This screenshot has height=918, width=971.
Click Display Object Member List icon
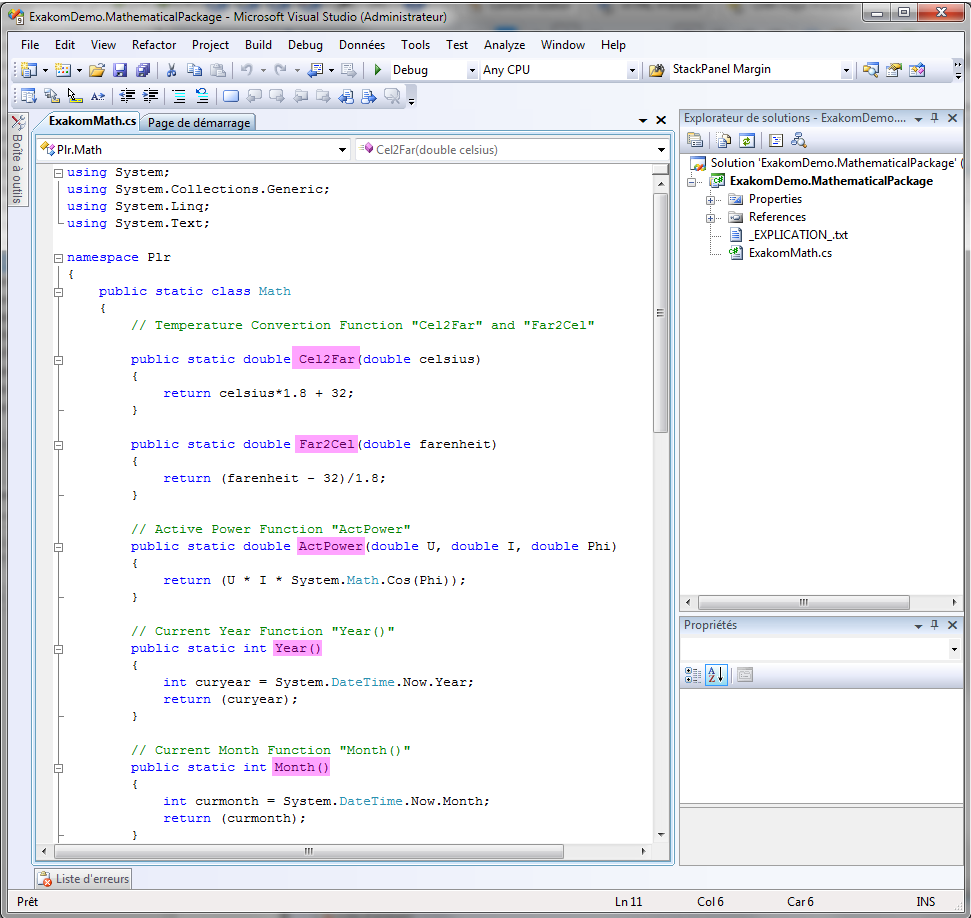coord(28,96)
